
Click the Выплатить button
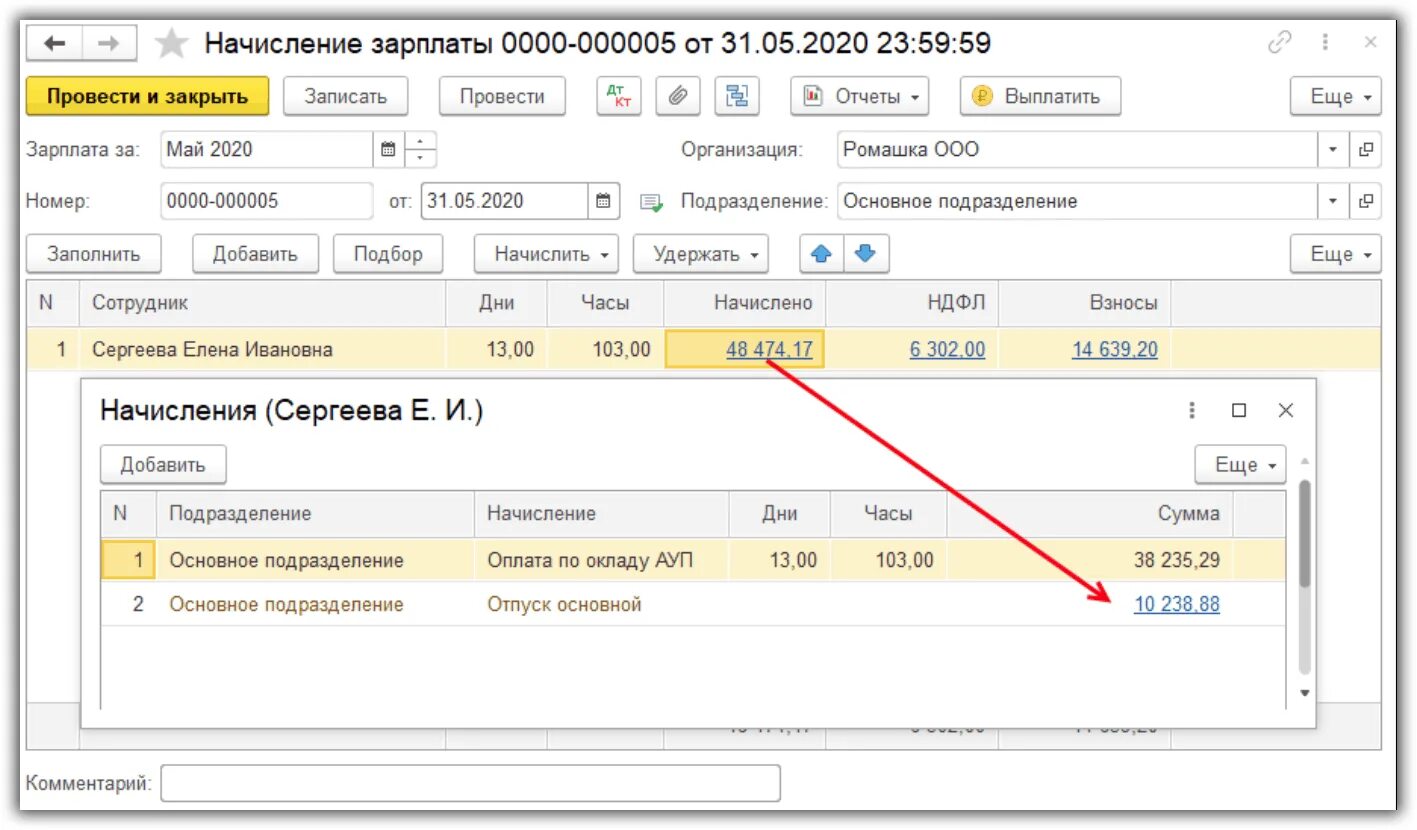click(1040, 96)
